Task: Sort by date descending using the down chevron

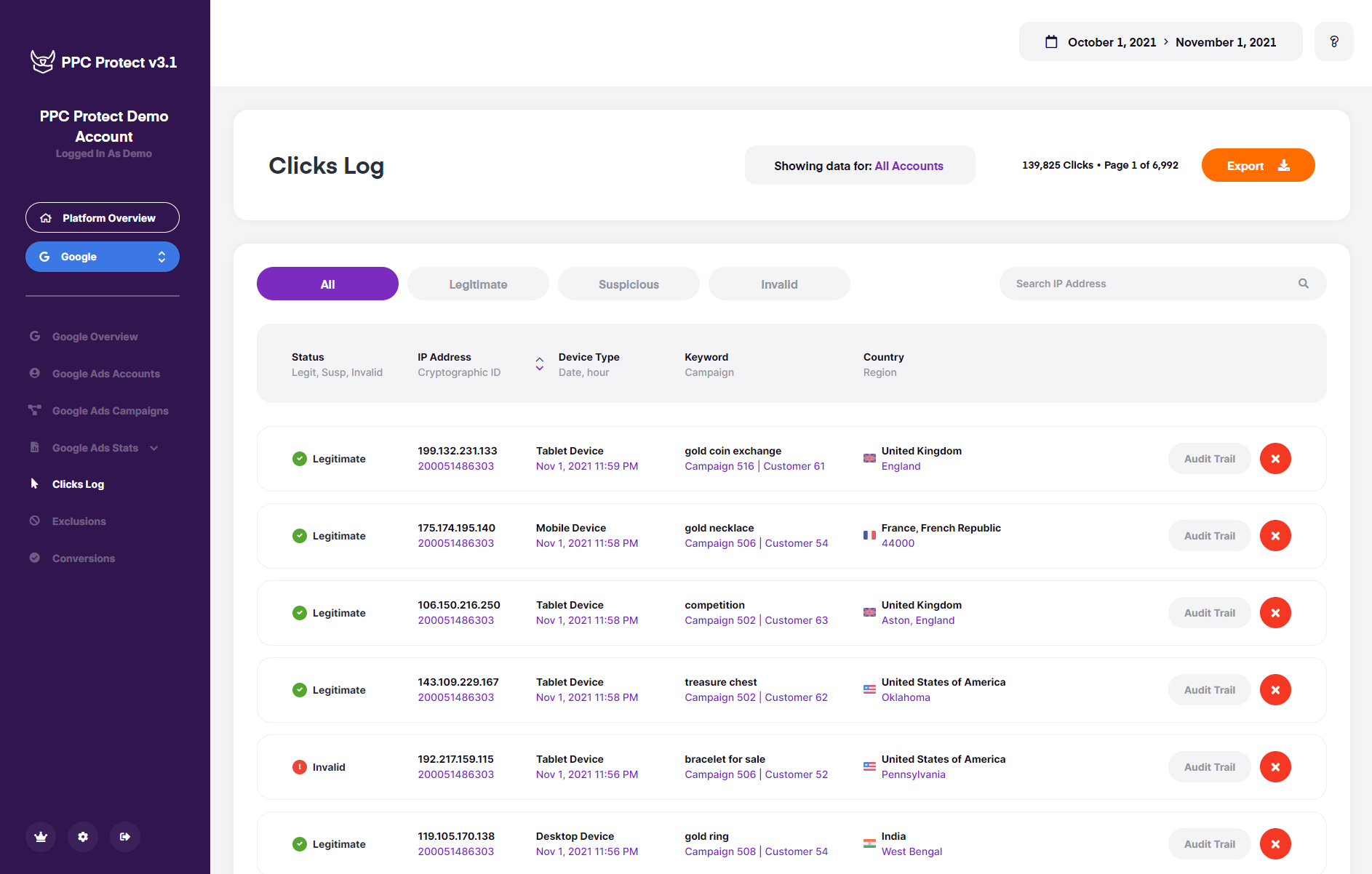Action: [x=540, y=369]
